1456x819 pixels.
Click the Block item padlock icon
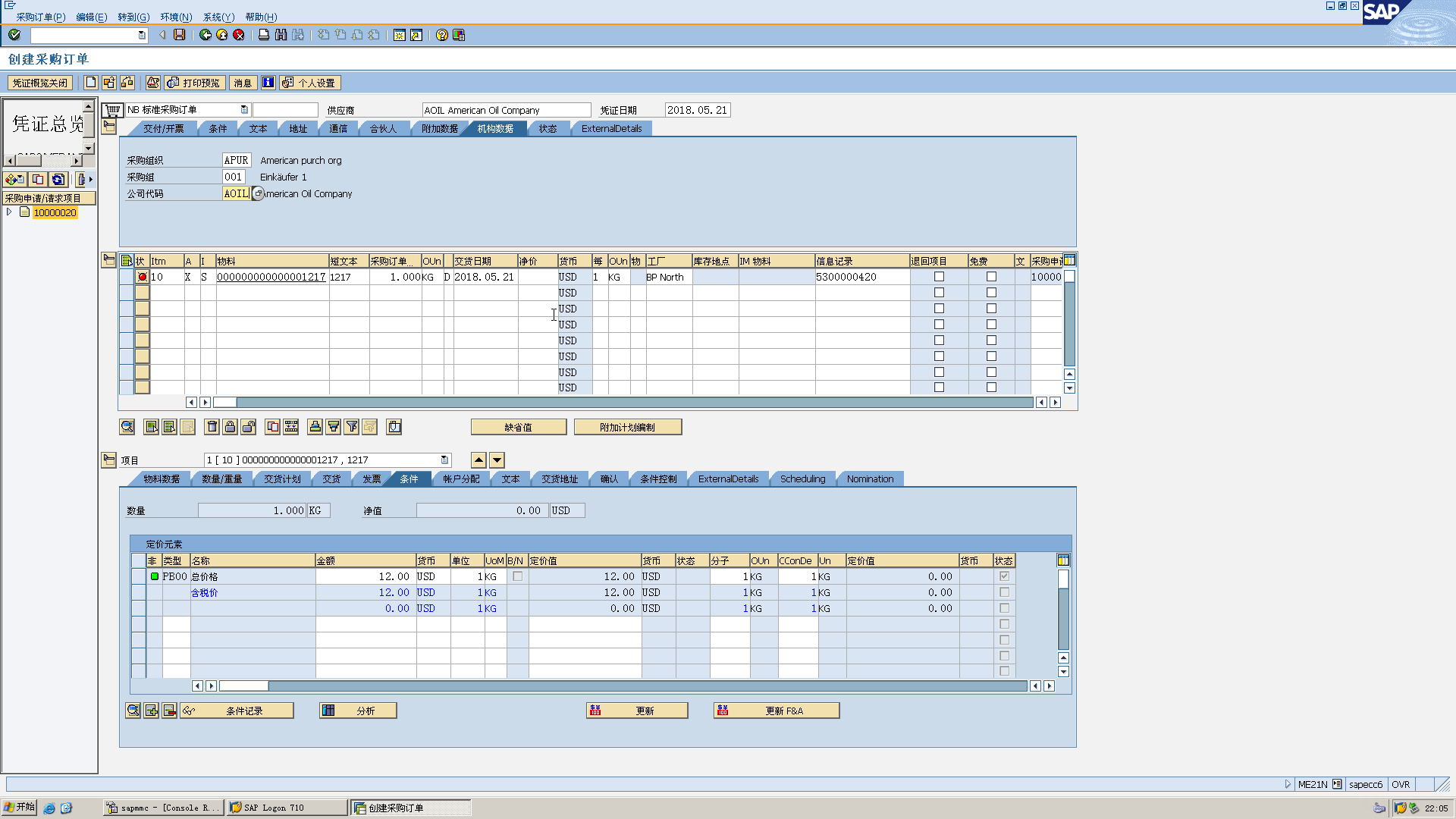coord(231,427)
